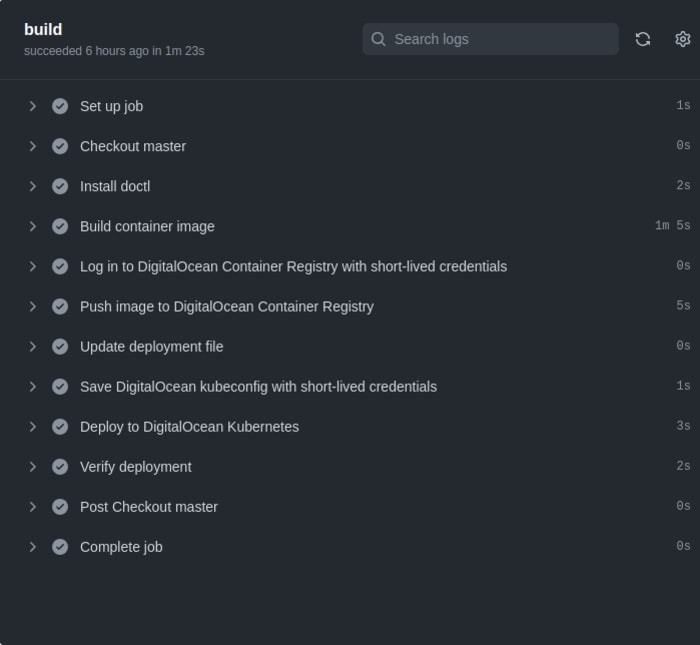Click the success checkmark beside Install doctl
This screenshot has width=700, height=645.
pyautogui.click(x=60, y=186)
